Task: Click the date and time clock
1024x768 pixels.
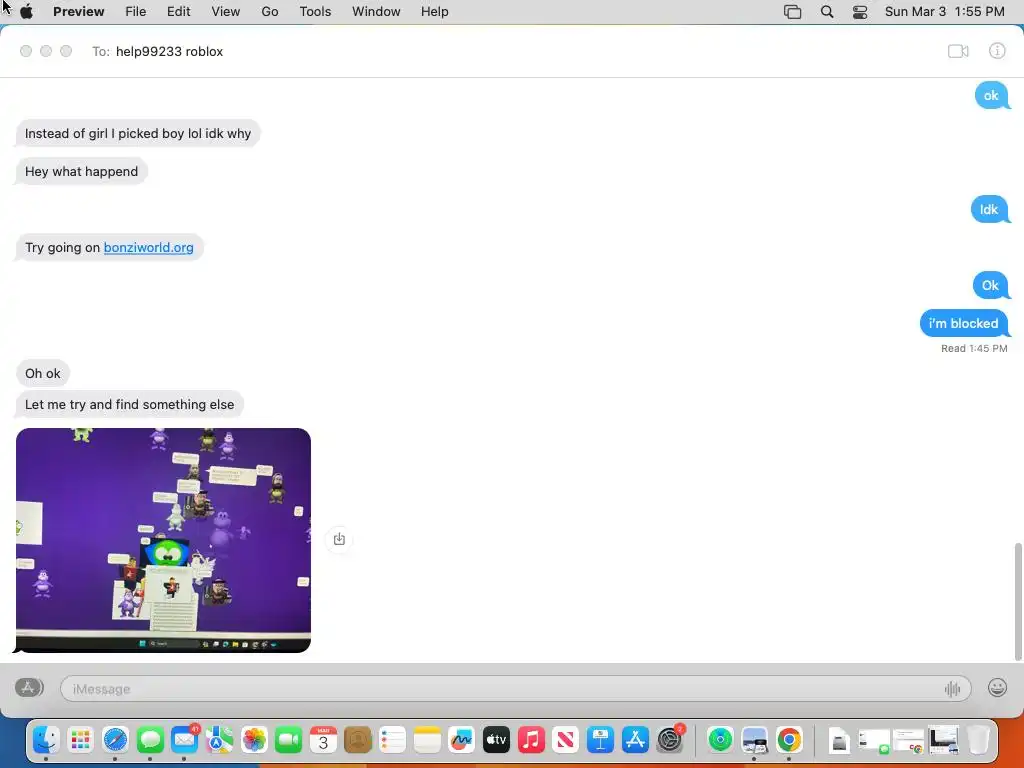Action: point(944,12)
